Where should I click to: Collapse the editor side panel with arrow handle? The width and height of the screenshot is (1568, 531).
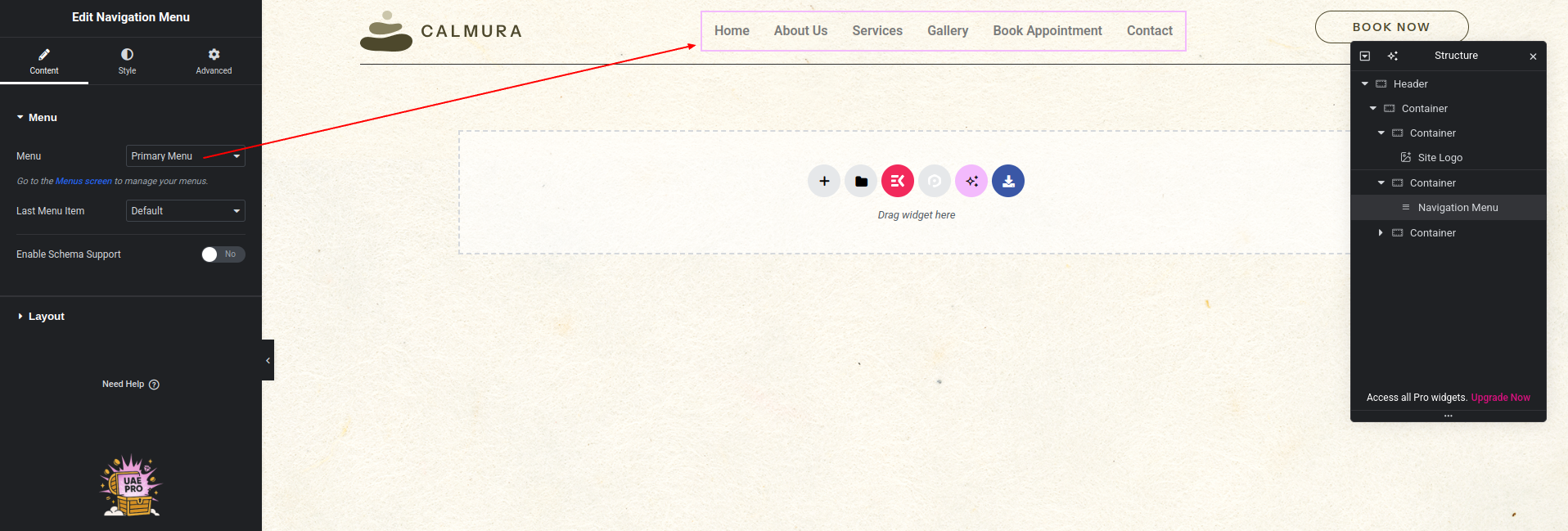point(268,360)
